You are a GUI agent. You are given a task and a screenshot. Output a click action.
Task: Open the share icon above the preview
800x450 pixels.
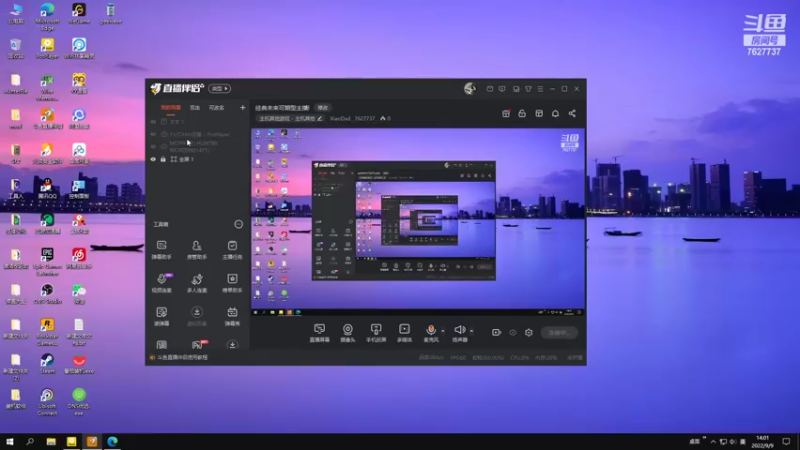point(572,113)
